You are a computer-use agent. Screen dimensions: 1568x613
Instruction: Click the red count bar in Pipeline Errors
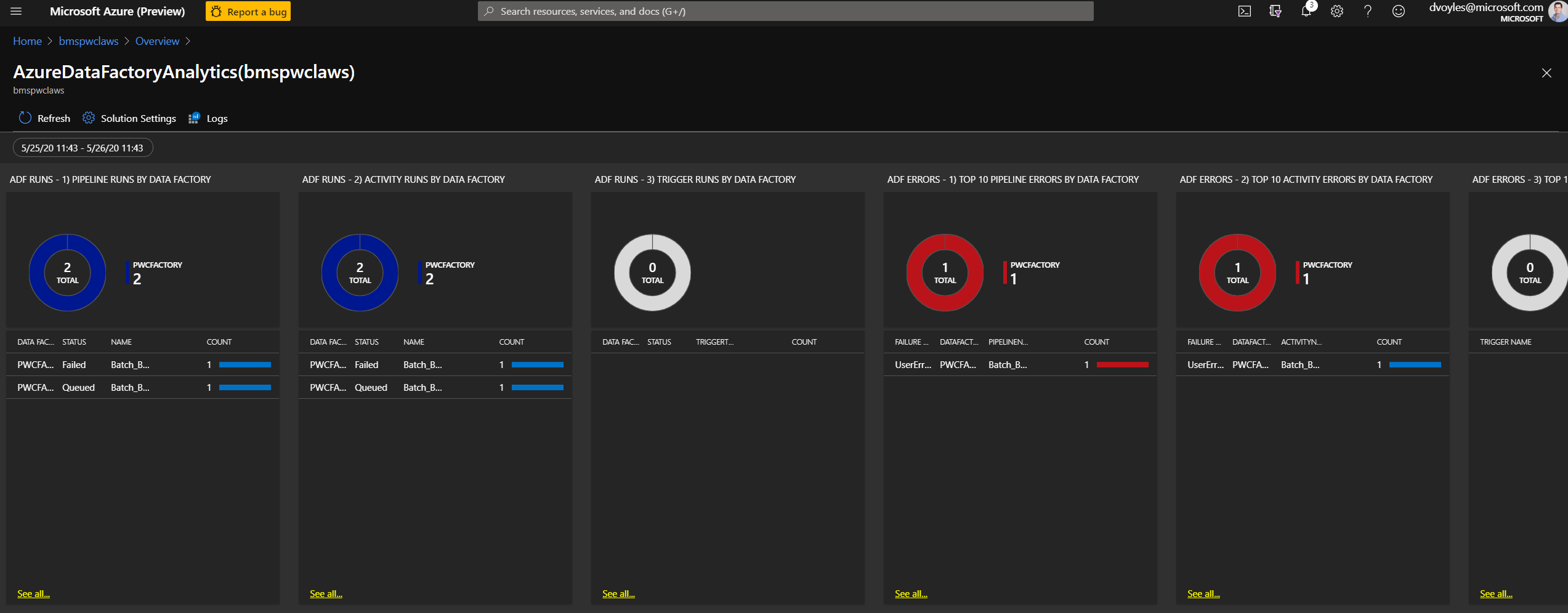pos(1122,364)
